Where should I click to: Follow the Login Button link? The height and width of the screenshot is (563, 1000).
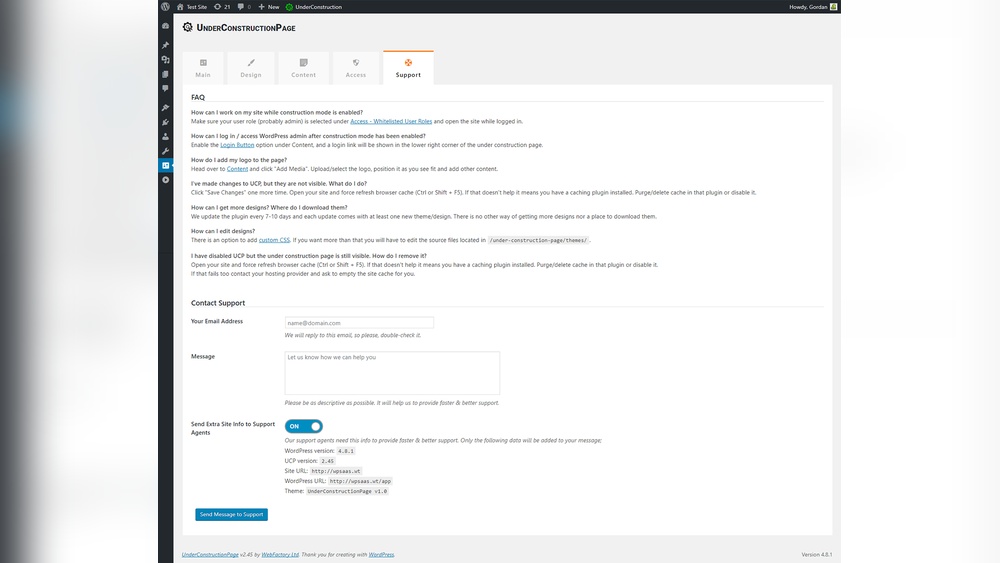237,145
